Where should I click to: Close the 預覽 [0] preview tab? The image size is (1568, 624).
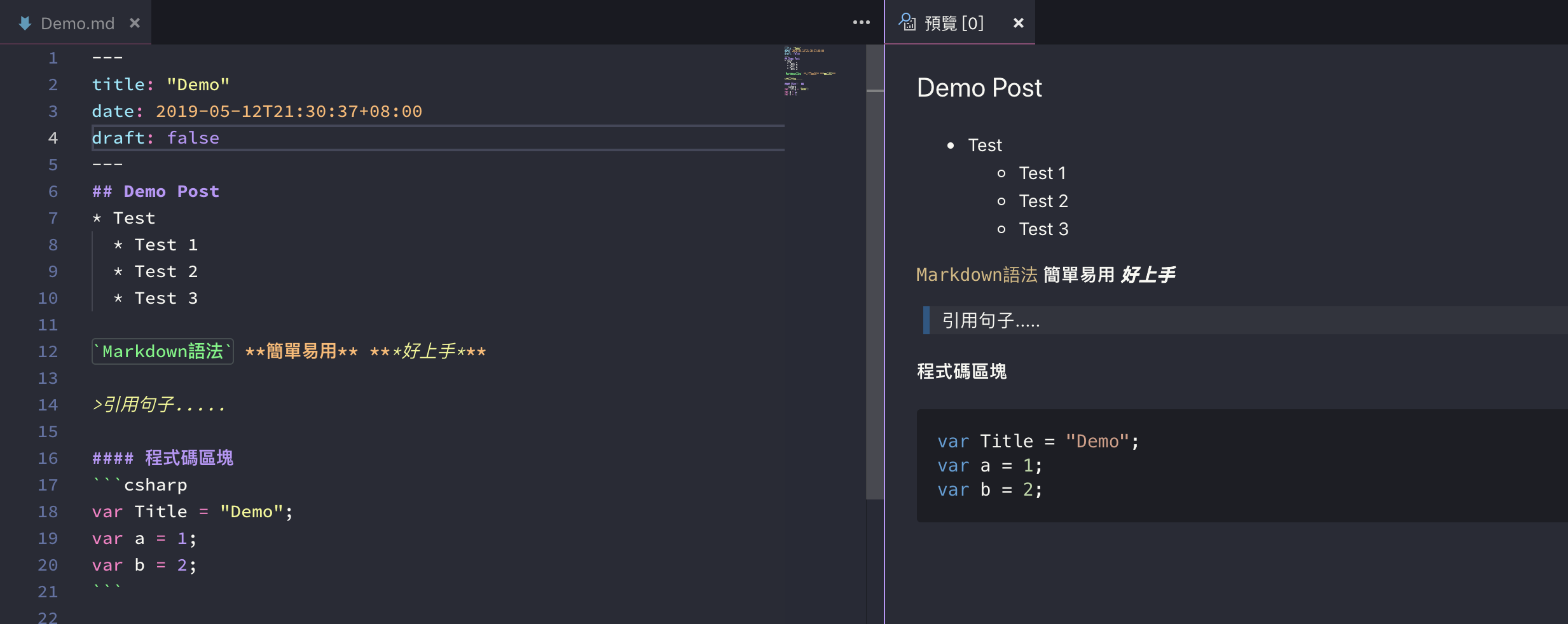pos(1018,23)
